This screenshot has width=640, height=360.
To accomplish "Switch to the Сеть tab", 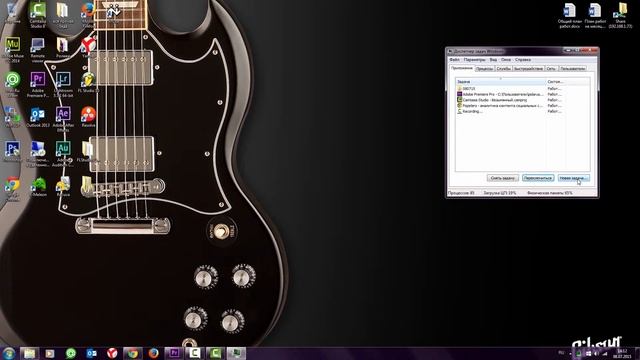I will 551,69.
